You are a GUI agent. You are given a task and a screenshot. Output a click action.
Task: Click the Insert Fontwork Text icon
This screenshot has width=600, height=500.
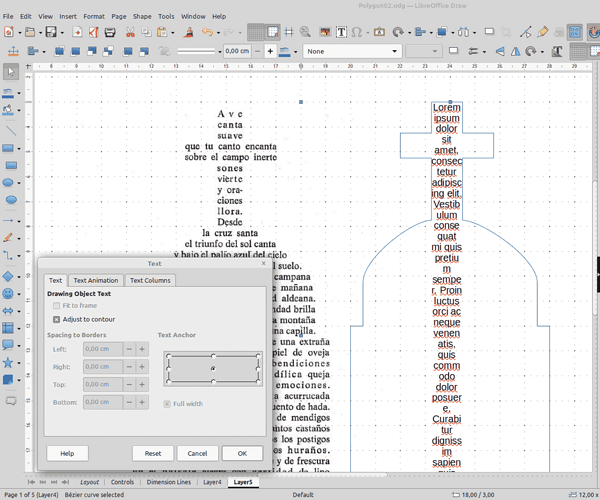[x=379, y=32]
